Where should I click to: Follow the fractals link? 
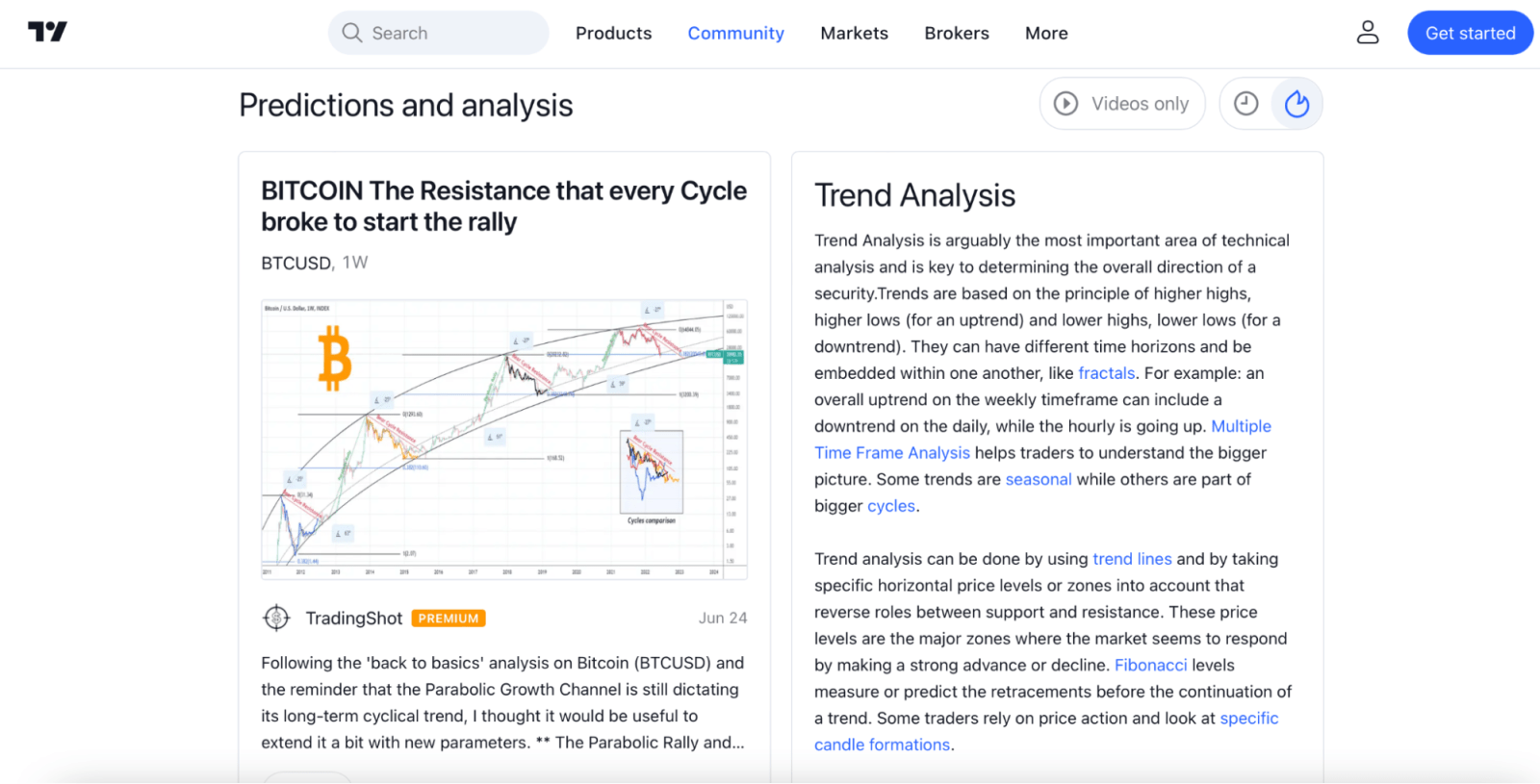tap(1106, 373)
